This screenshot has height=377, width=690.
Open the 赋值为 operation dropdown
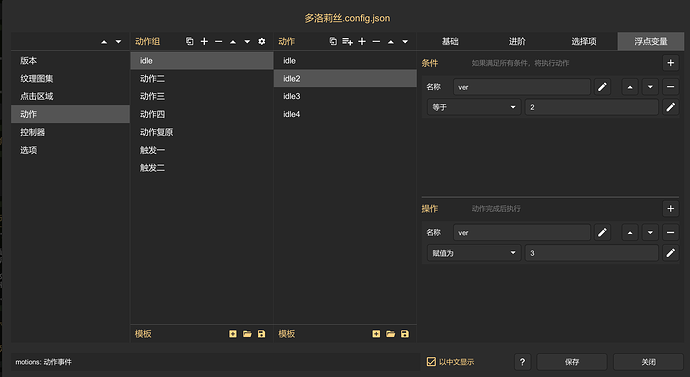474,253
